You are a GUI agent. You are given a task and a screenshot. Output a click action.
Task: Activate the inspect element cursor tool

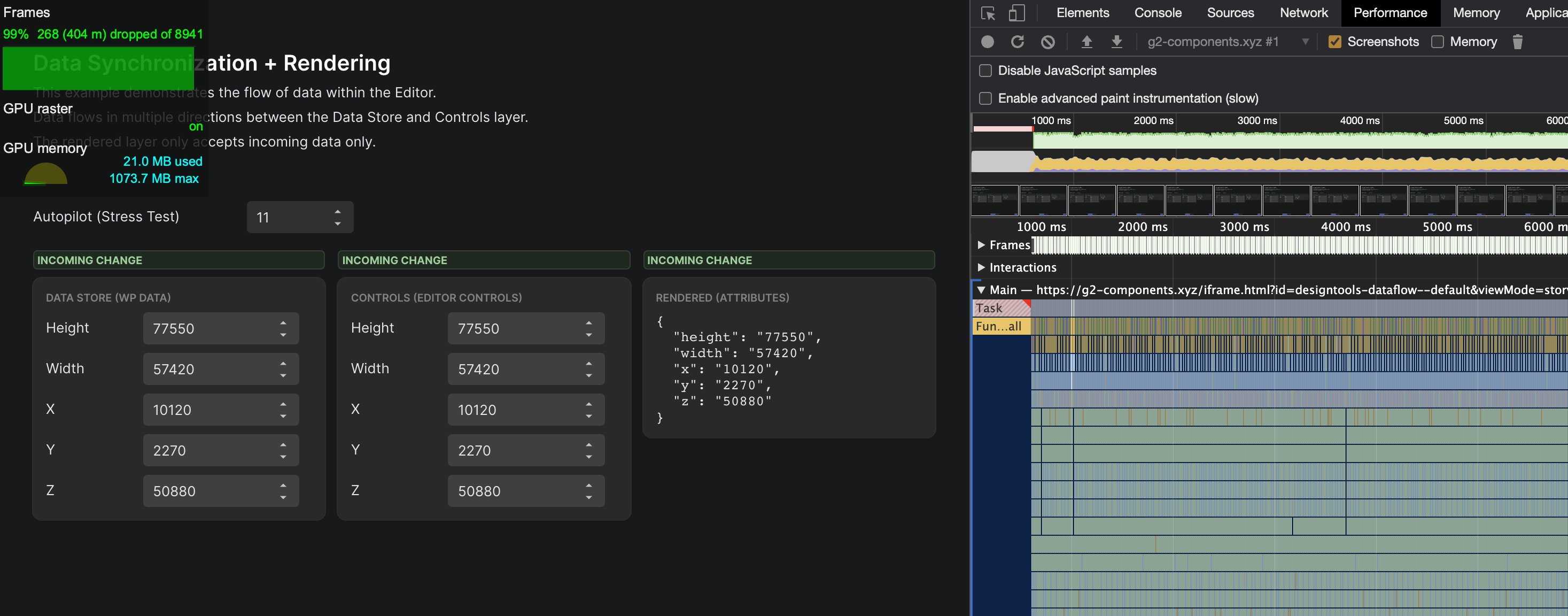click(988, 12)
